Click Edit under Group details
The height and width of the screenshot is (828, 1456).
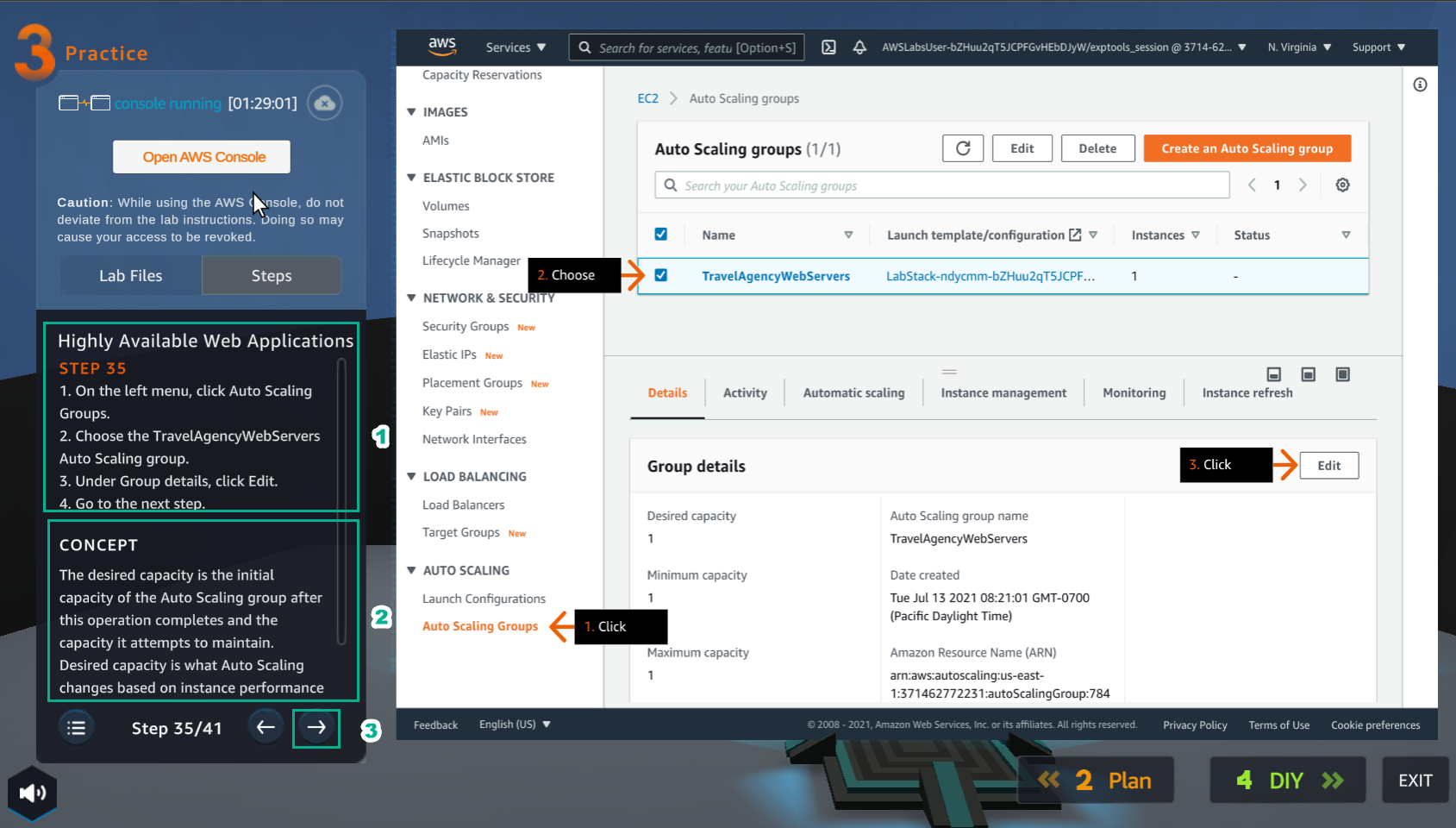pos(1328,466)
